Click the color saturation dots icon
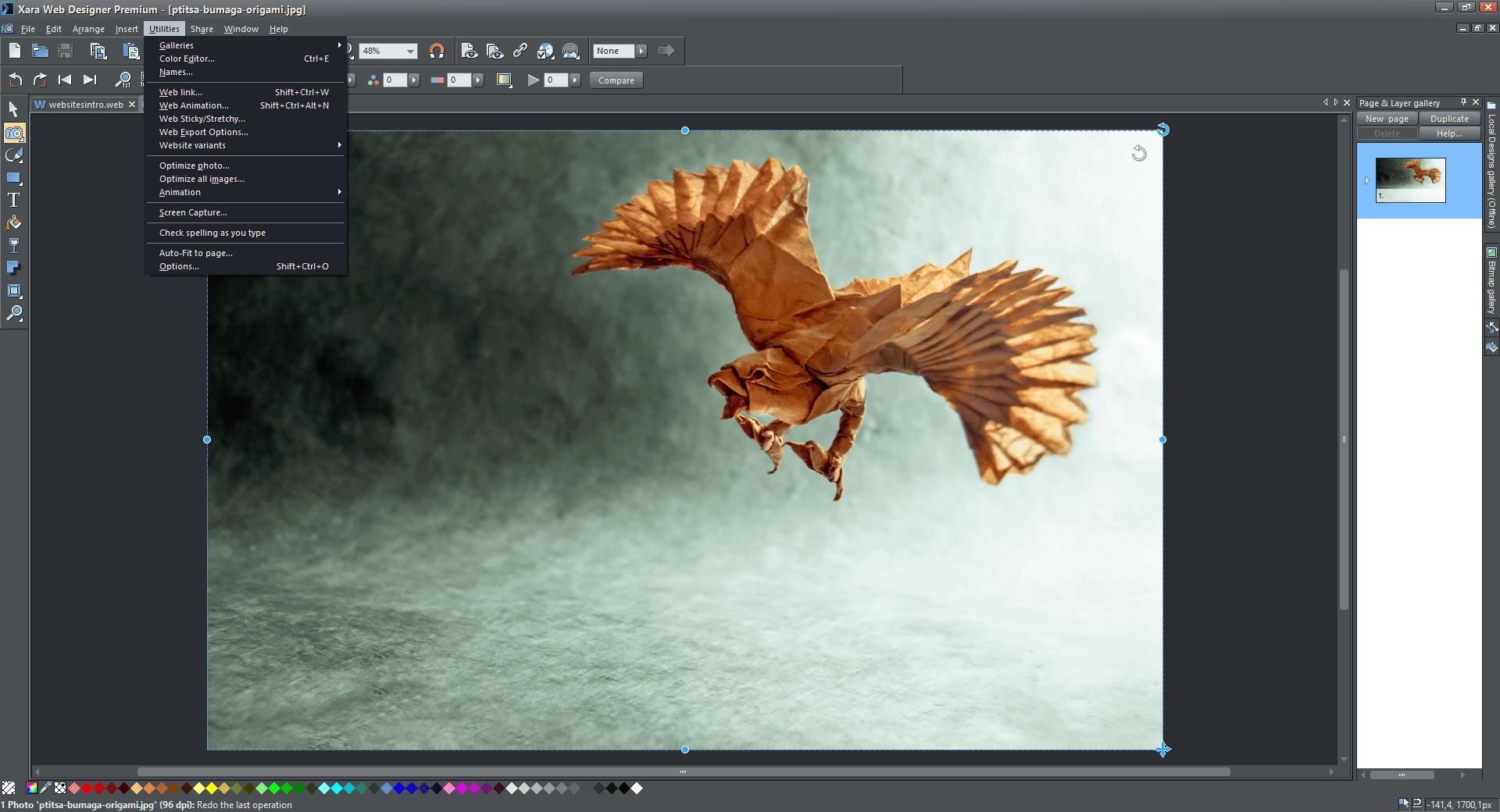This screenshot has height=812, width=1500. (x=373, y=80)
